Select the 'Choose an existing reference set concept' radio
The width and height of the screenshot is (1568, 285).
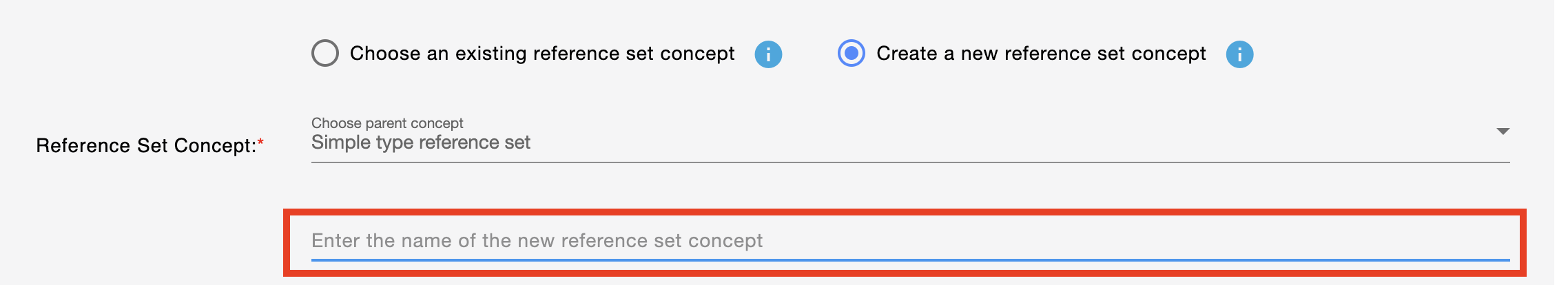click(325, 53)
